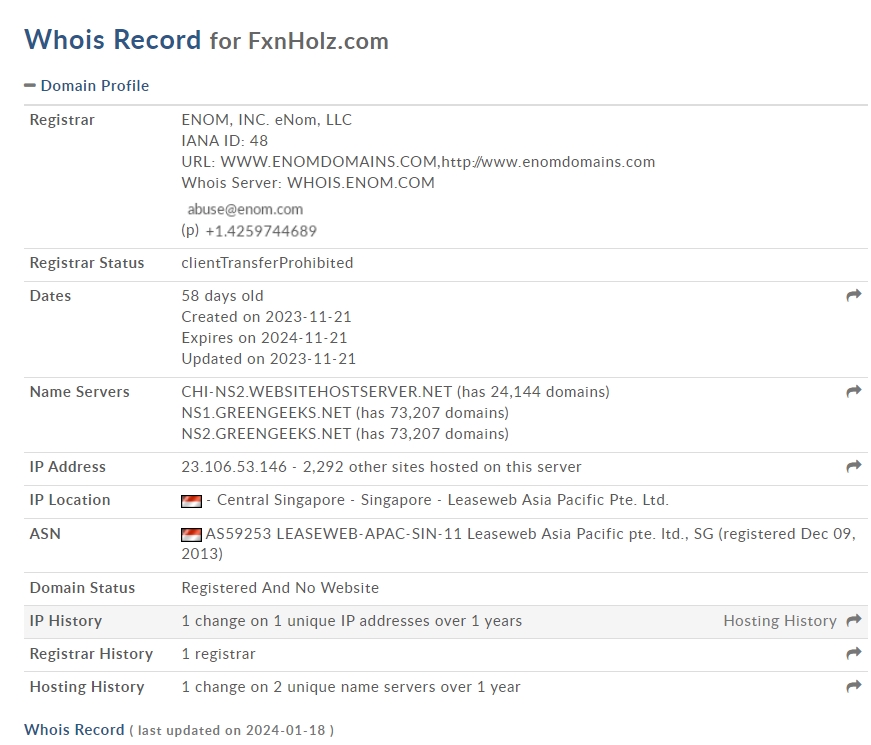Click the Domain Status row label
The image size is (871, 745).
(82, 588)
